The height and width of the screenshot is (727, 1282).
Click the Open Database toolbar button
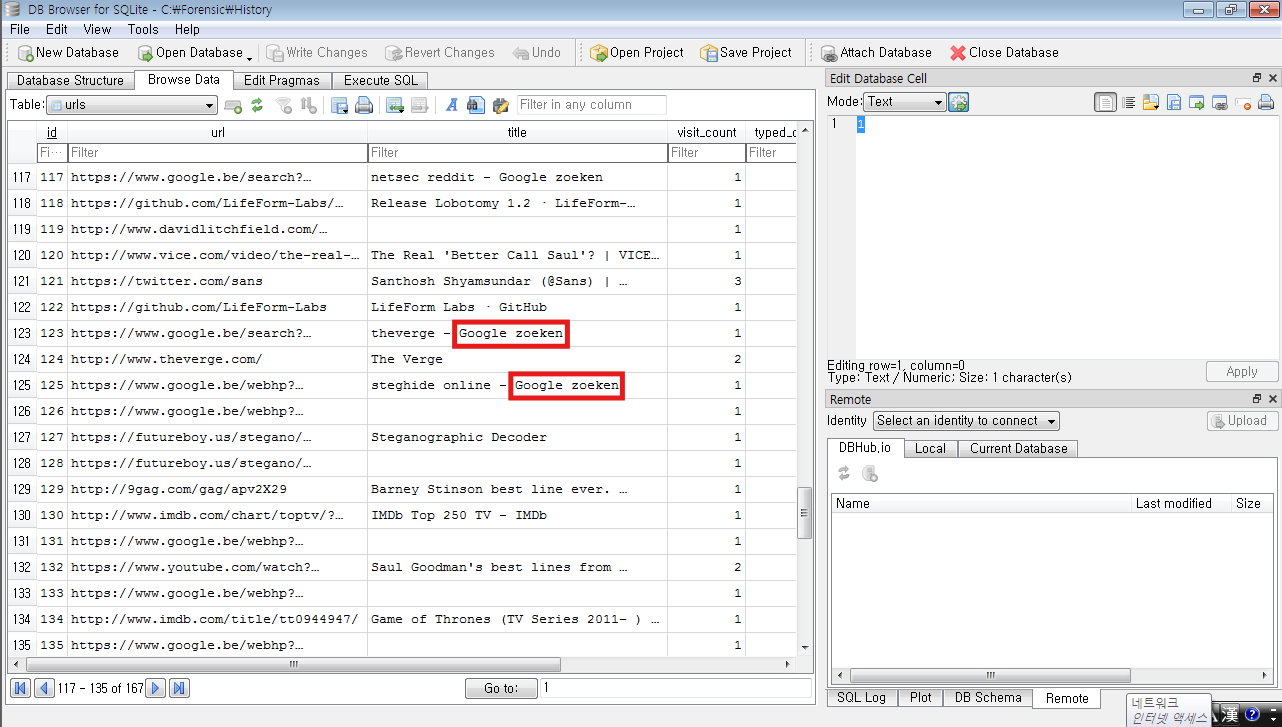point(190,52)
